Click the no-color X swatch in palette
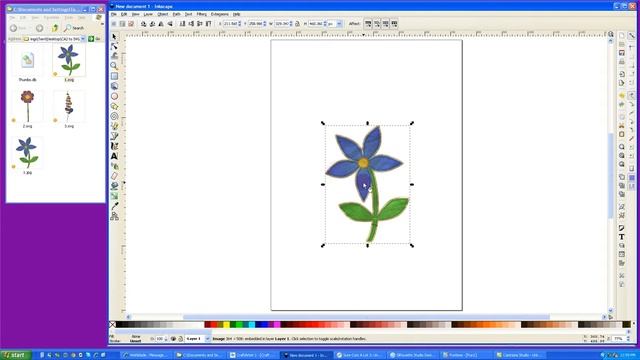640x360 pixels. pyautogui.click(x=112, y=324)
